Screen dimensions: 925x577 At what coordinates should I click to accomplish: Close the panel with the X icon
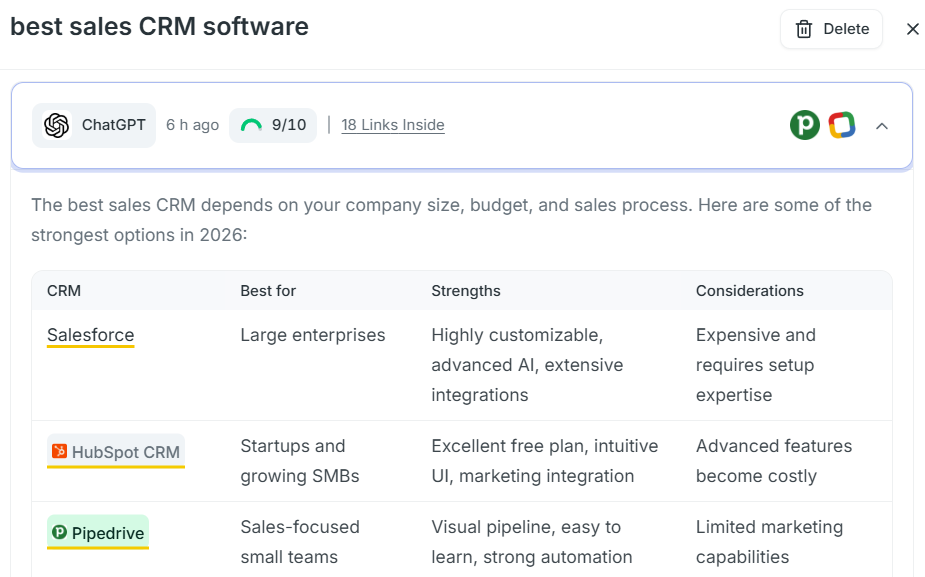pos(913,29)
